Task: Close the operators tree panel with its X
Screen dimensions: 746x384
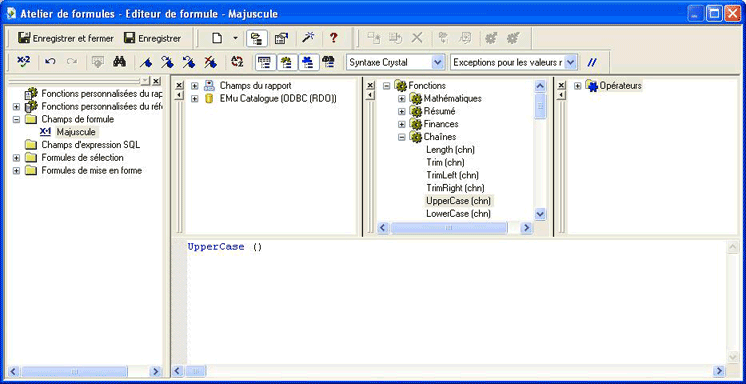Action: coord(561,86)
